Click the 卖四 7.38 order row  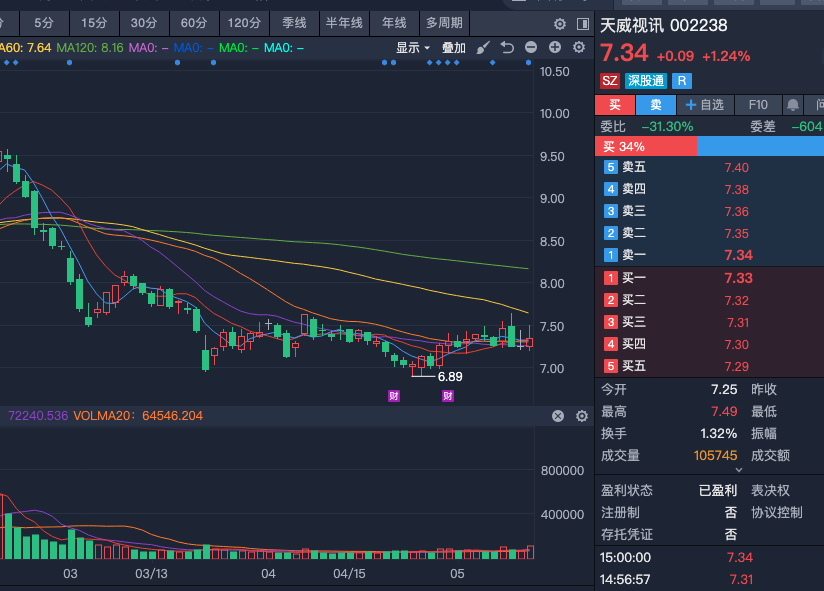point(709,190)
